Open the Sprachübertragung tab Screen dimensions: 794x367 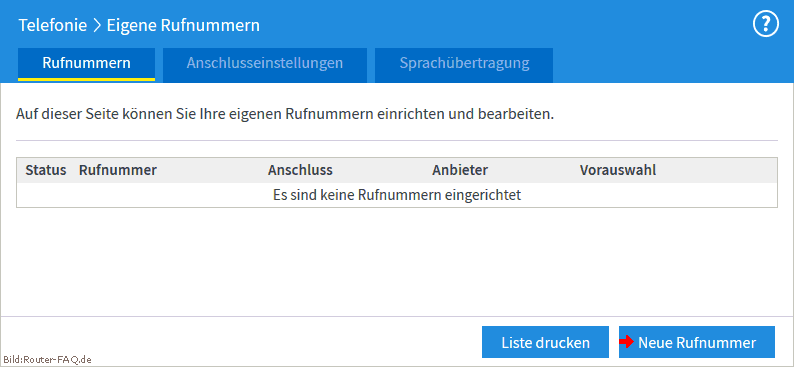(x=464, y=64)
